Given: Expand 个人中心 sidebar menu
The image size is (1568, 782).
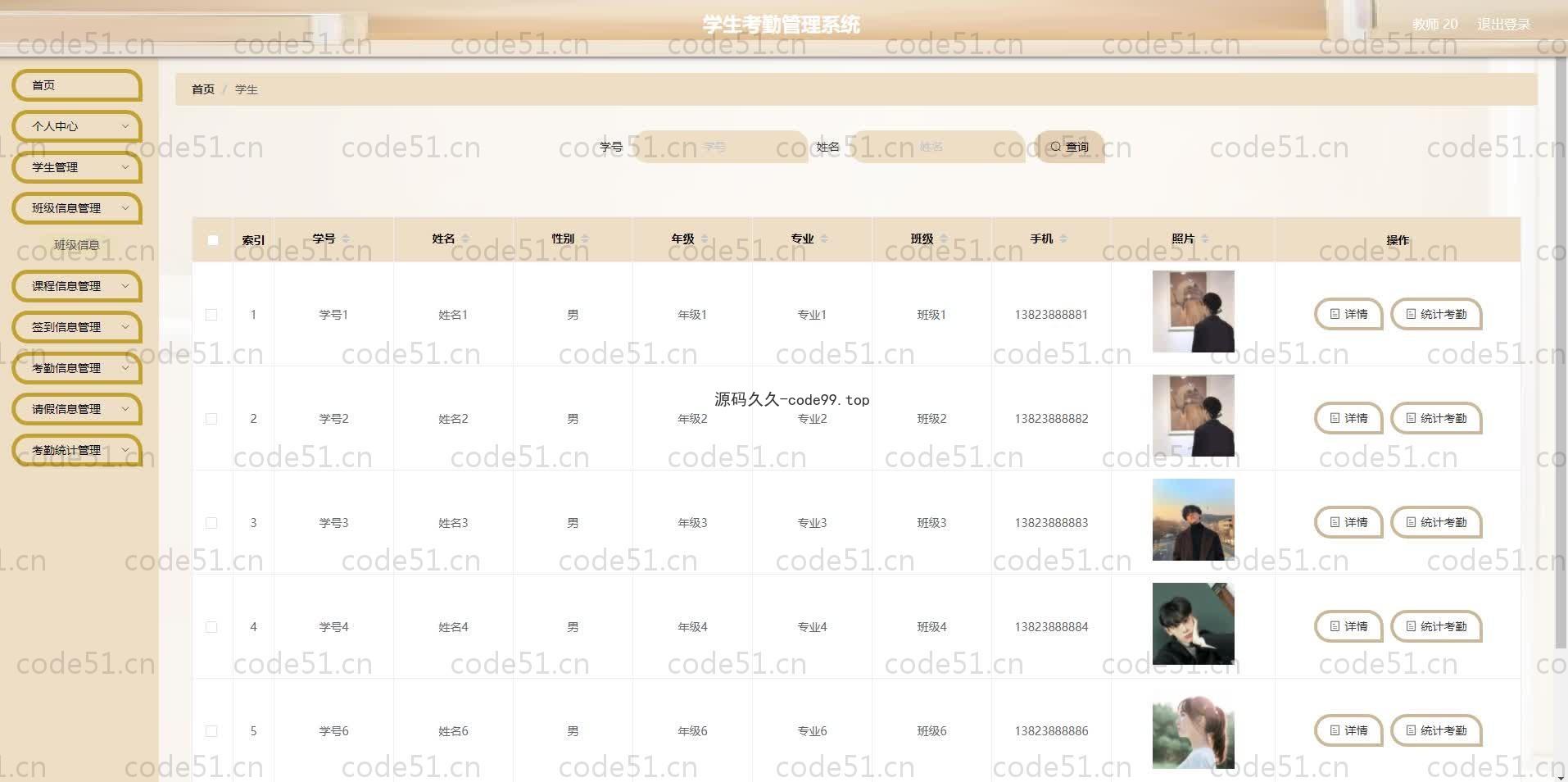Looking at the screenshot, I should pyautogui.click(x=77, y=126).
